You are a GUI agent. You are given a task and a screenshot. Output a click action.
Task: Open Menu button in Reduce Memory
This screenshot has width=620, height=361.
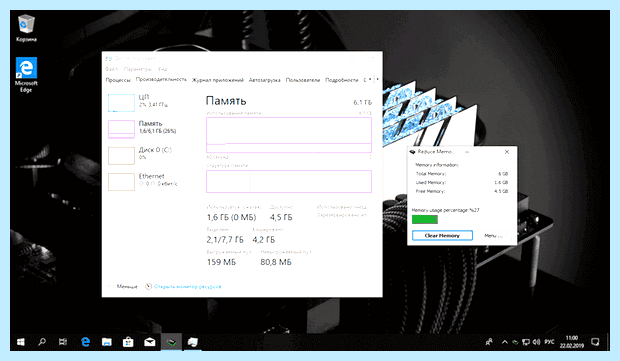[493, 235]
